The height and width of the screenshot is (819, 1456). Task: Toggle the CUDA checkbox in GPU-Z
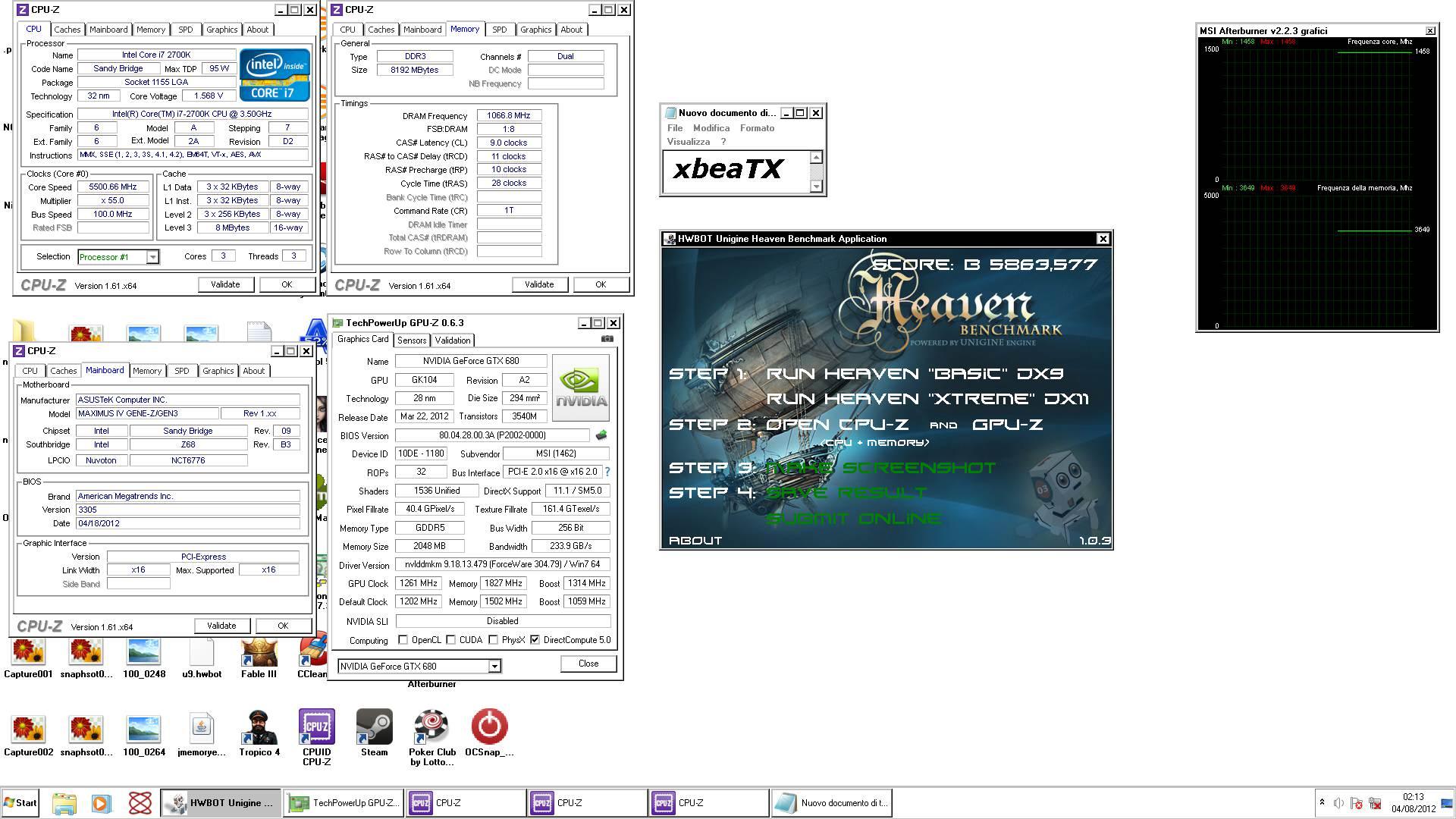(451, 640)
